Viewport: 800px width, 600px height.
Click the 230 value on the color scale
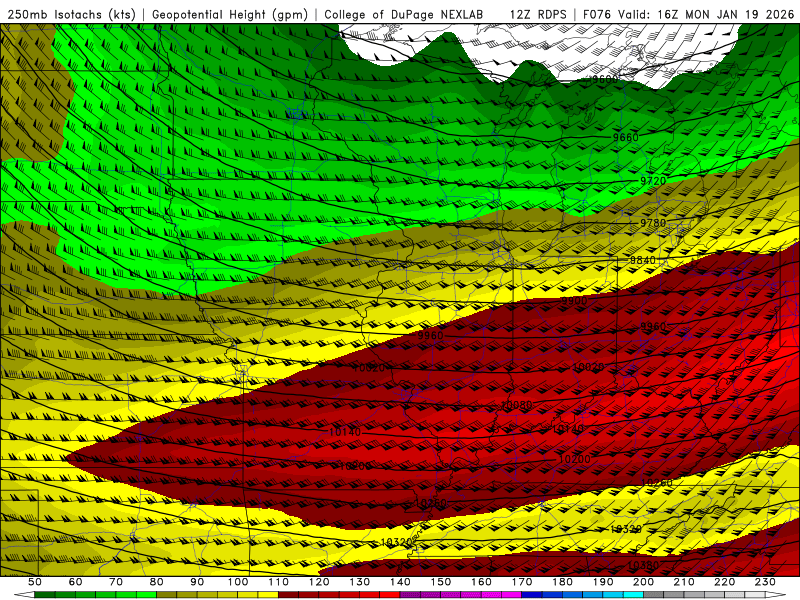point(765,582)
